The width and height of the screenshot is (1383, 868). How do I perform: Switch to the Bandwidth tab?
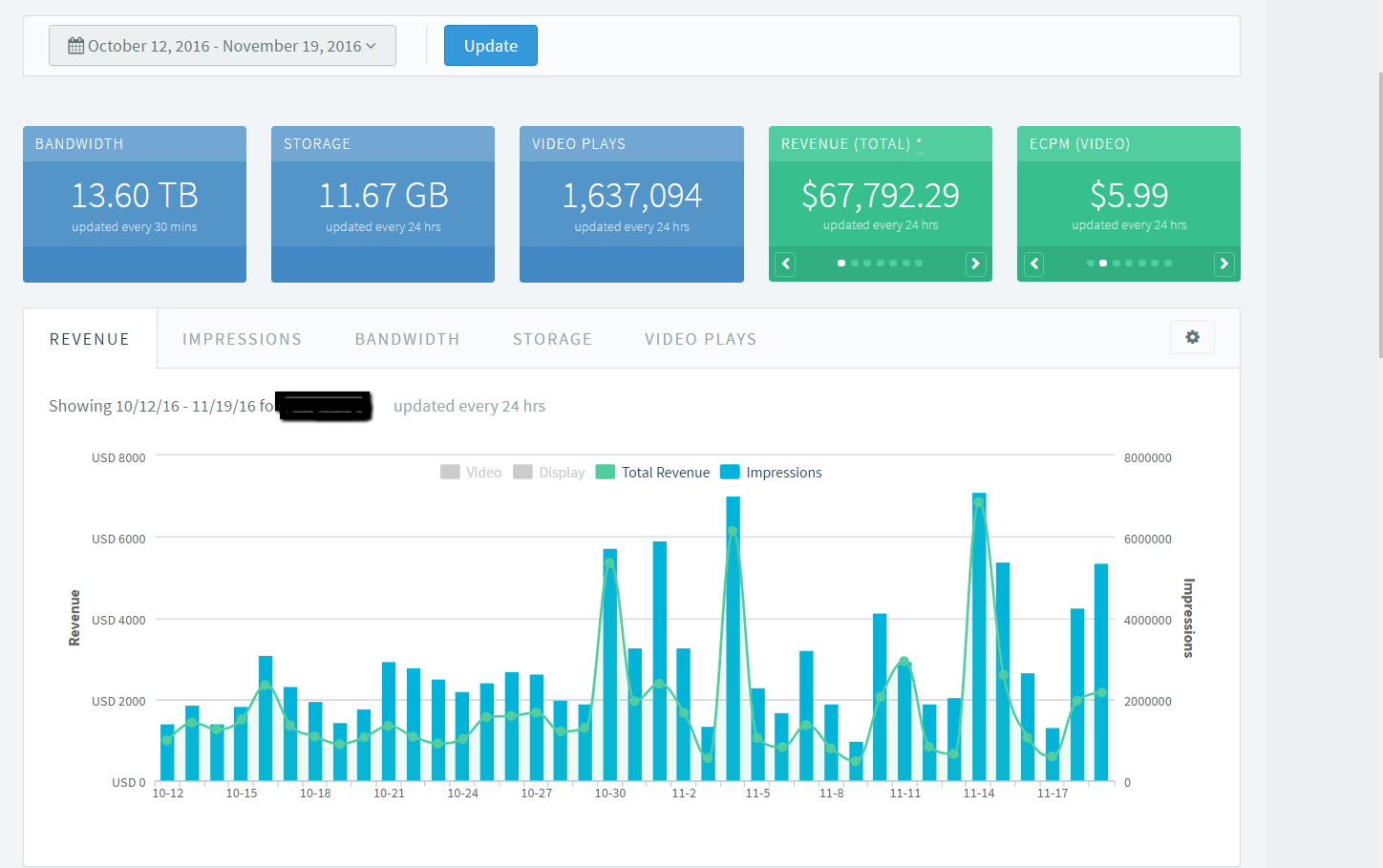point(407,339)
